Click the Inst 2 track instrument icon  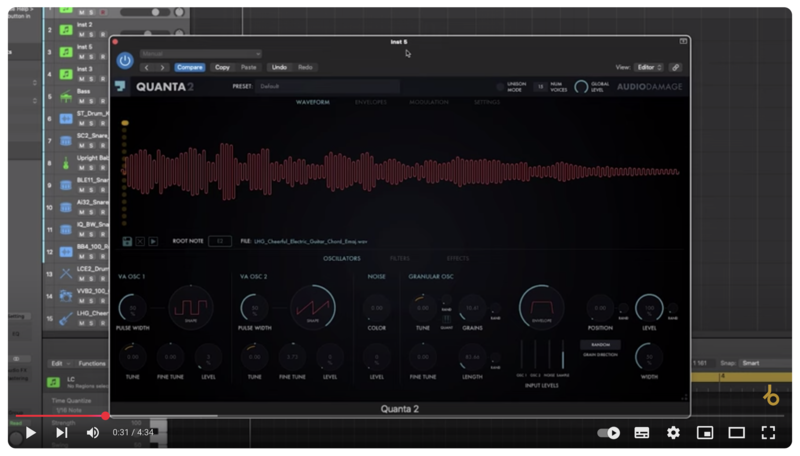66,30
